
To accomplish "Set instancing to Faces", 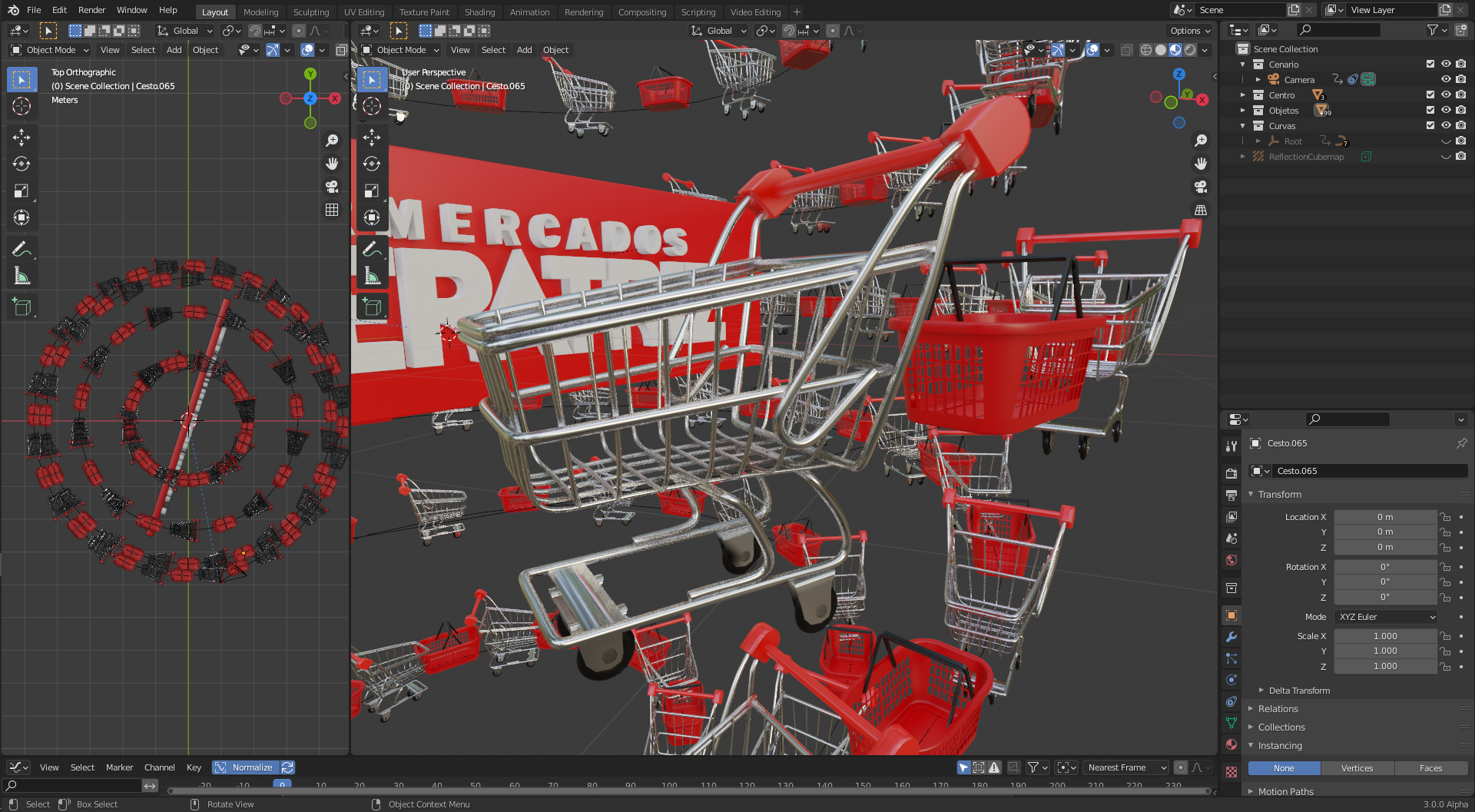I will [x=1430, y=768].
